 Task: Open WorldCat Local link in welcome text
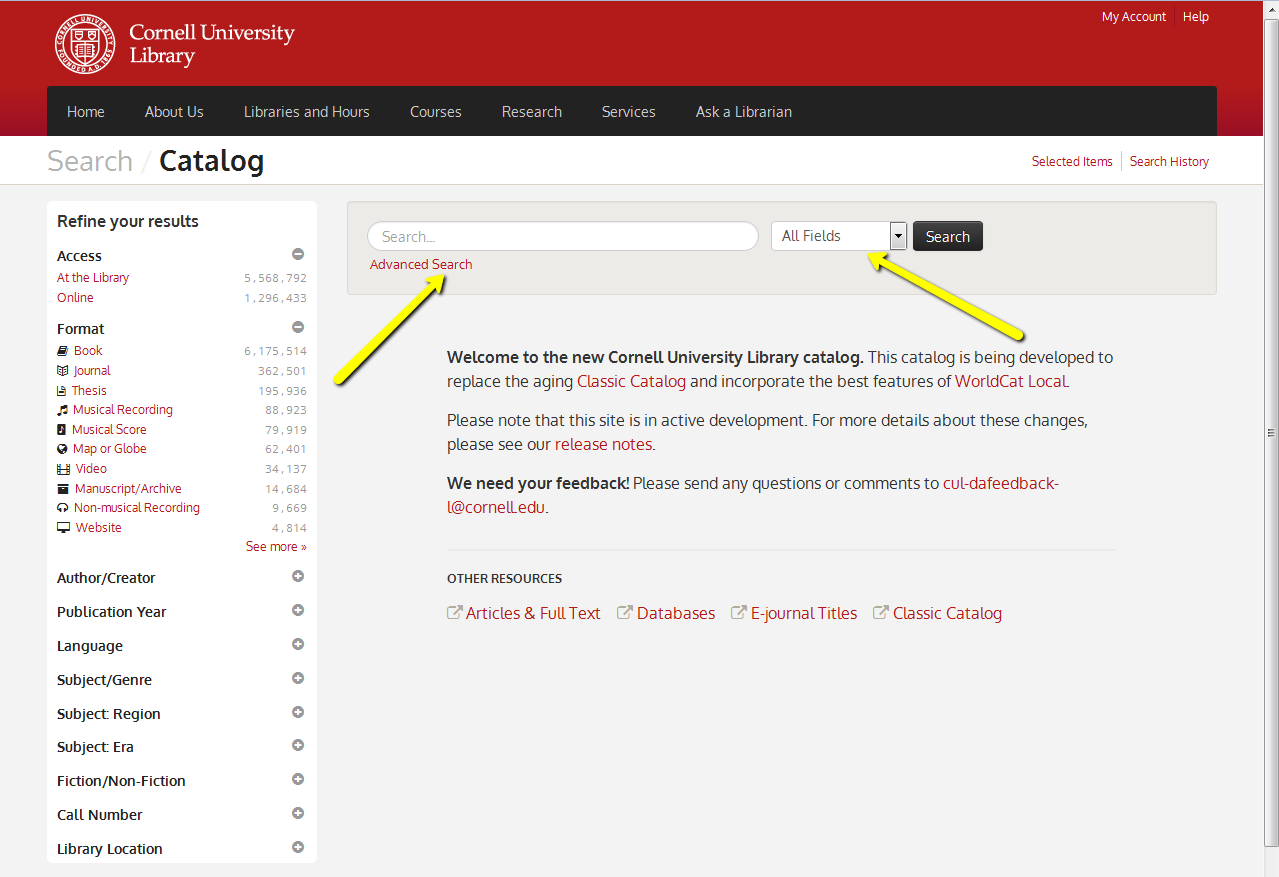1012,381
